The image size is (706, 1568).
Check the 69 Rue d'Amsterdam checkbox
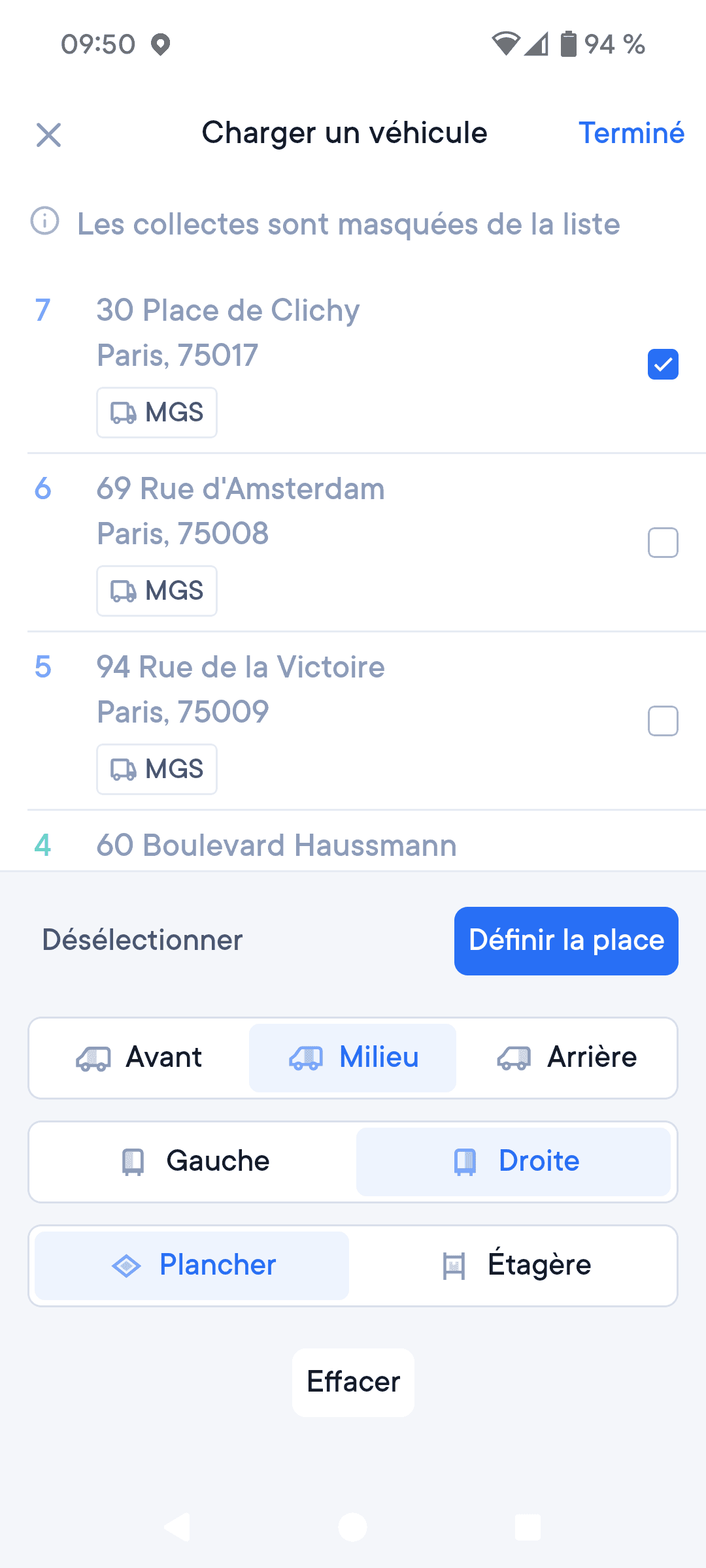663,543
